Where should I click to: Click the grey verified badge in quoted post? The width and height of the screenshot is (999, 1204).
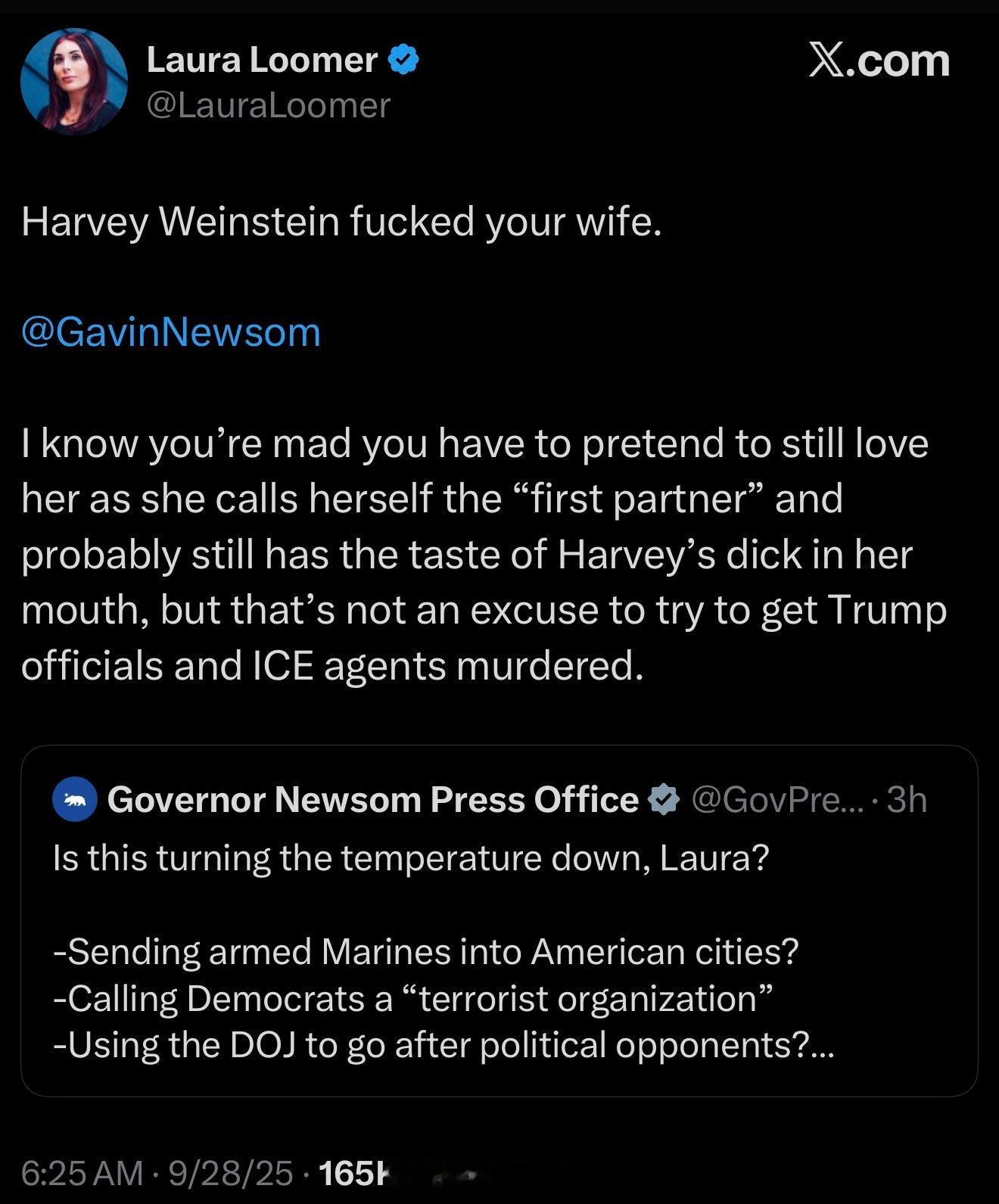[x=663, y=800]
